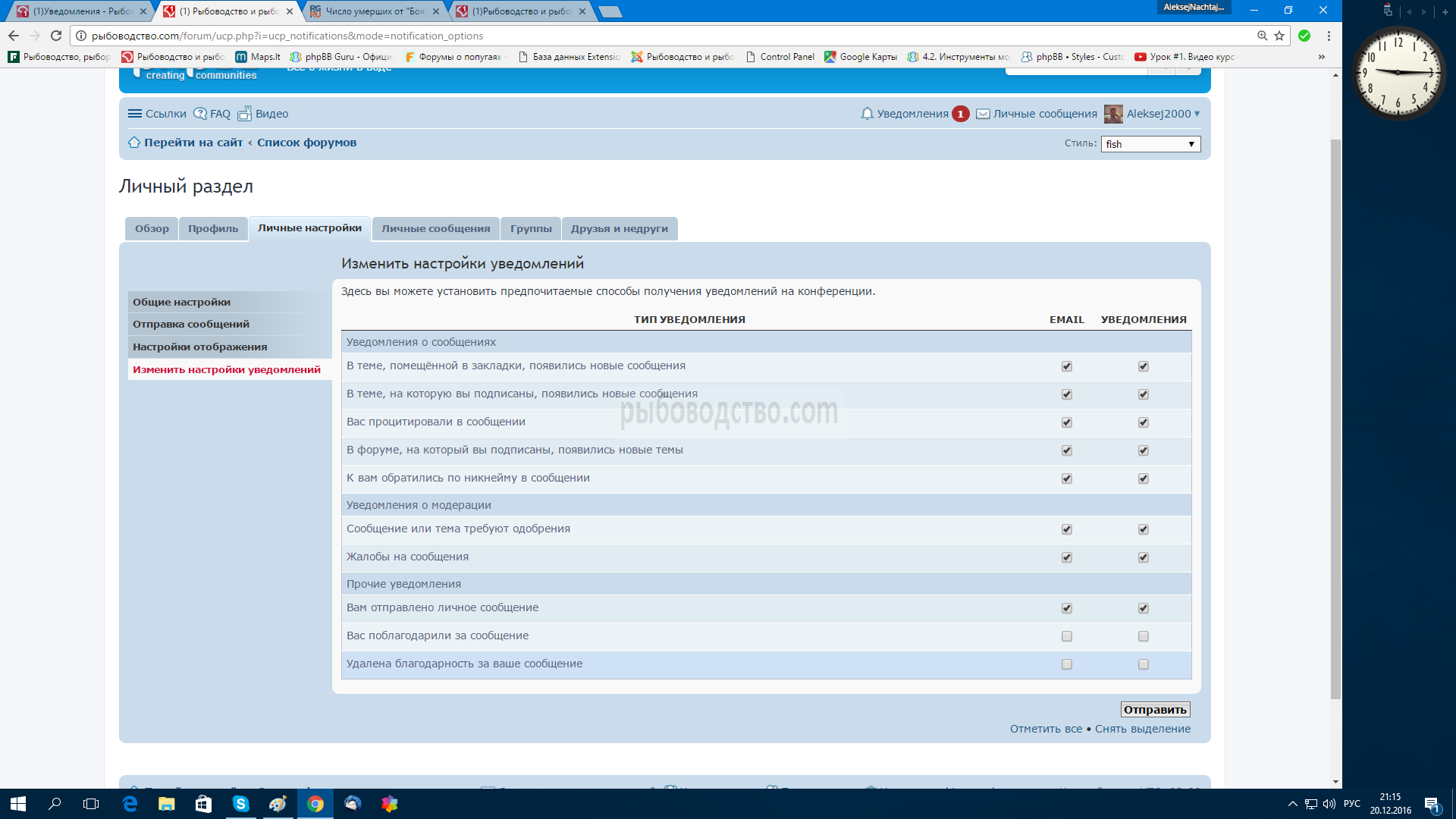The width and height of the screenshot is (1456, 819).
Task: Expand the 'Ссылки' quick links menu
Action: click(x=135, y=114)
